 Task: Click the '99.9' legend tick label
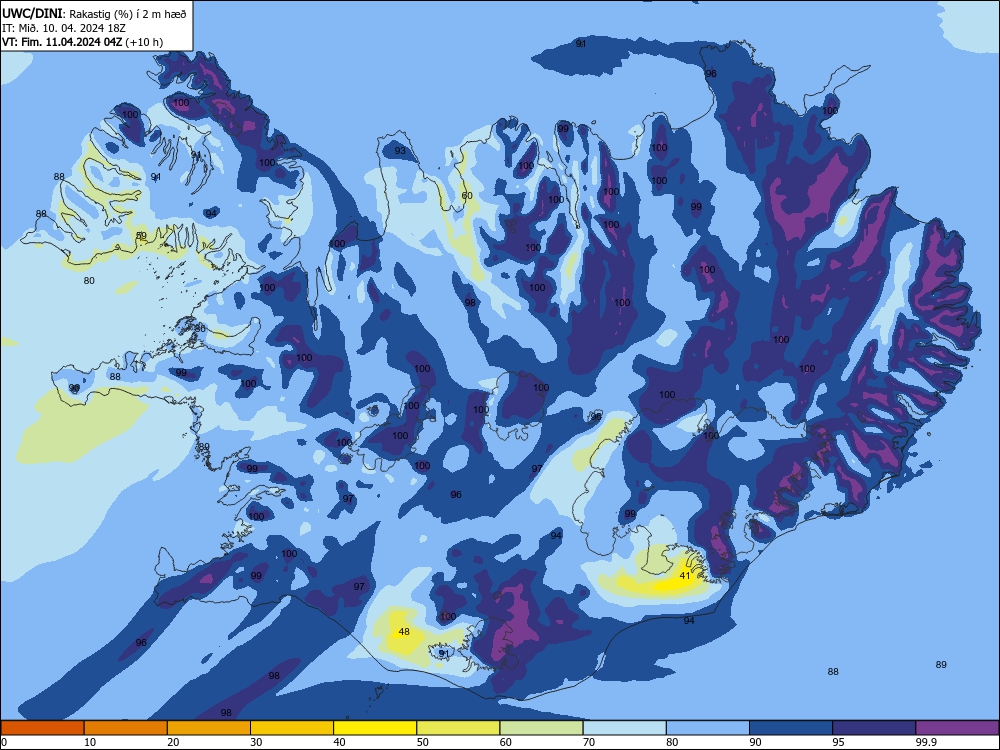(x=925, y=742)
